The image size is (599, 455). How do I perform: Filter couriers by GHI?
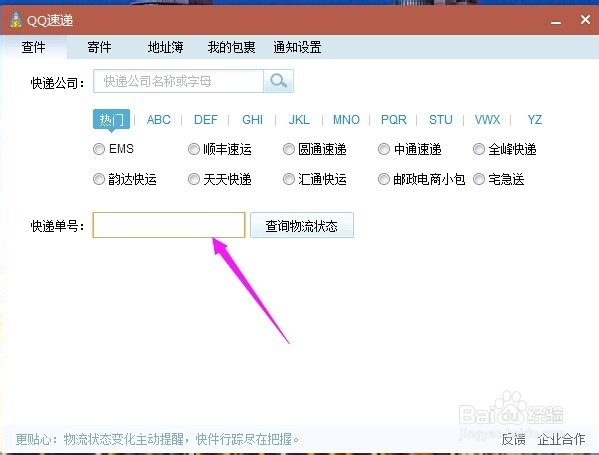pyautogui.click(x=253, y=120)
